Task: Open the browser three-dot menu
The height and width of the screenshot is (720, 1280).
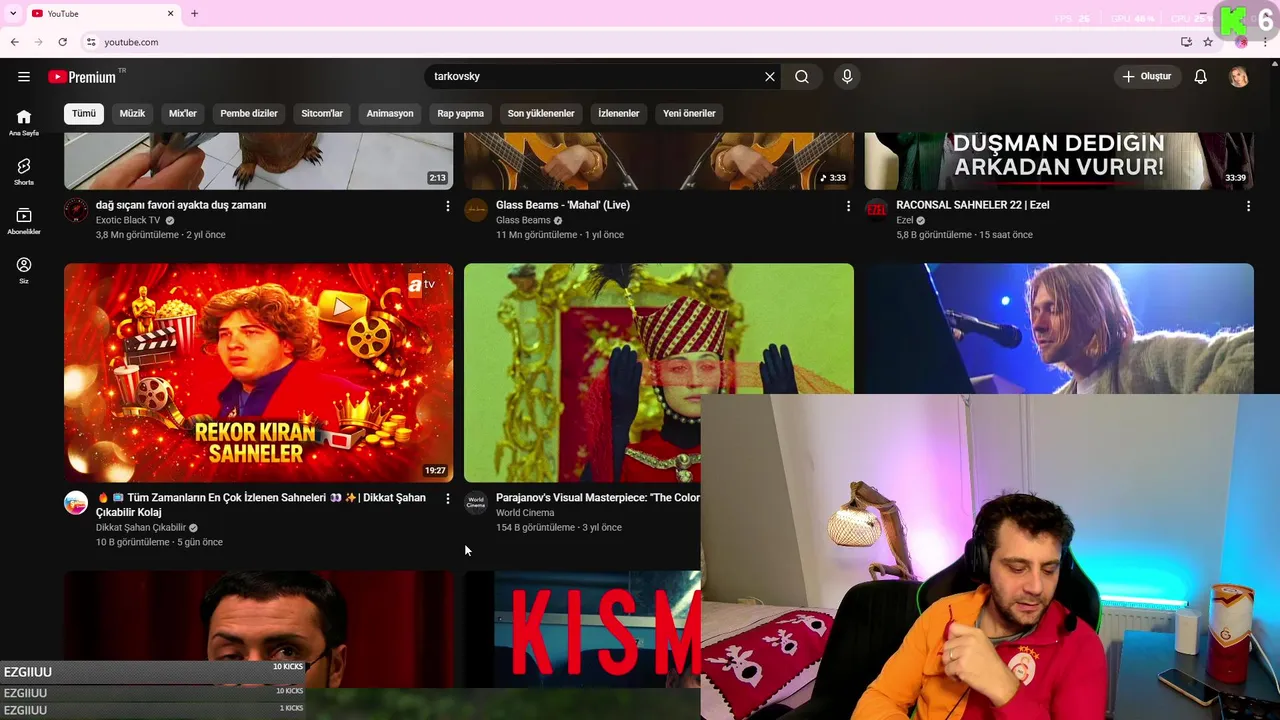Action: point(1266,42)
